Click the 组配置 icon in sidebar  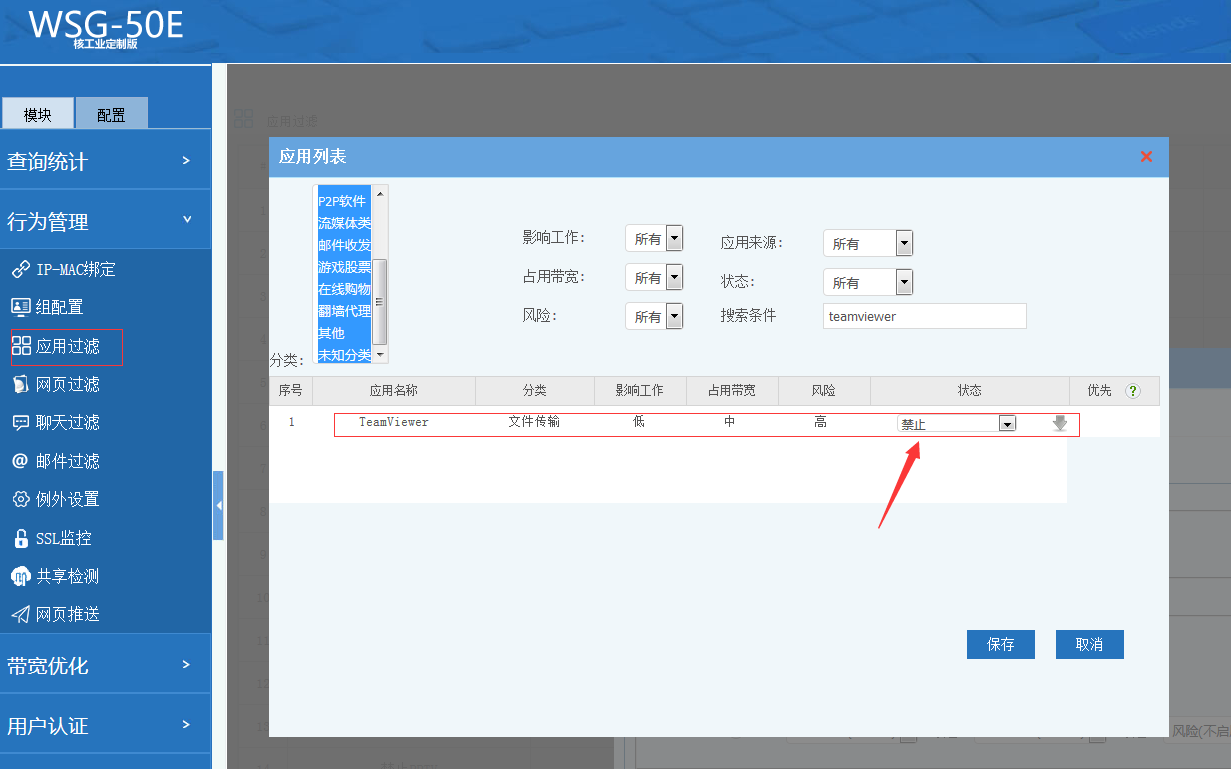point(21,308)
